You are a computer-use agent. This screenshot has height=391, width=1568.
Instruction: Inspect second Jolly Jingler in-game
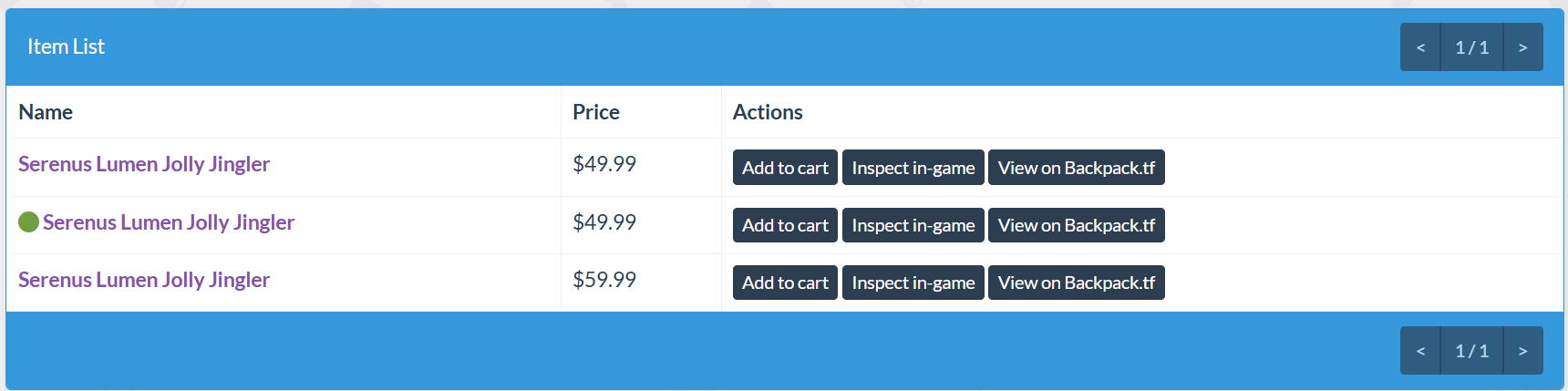(913, 225)
